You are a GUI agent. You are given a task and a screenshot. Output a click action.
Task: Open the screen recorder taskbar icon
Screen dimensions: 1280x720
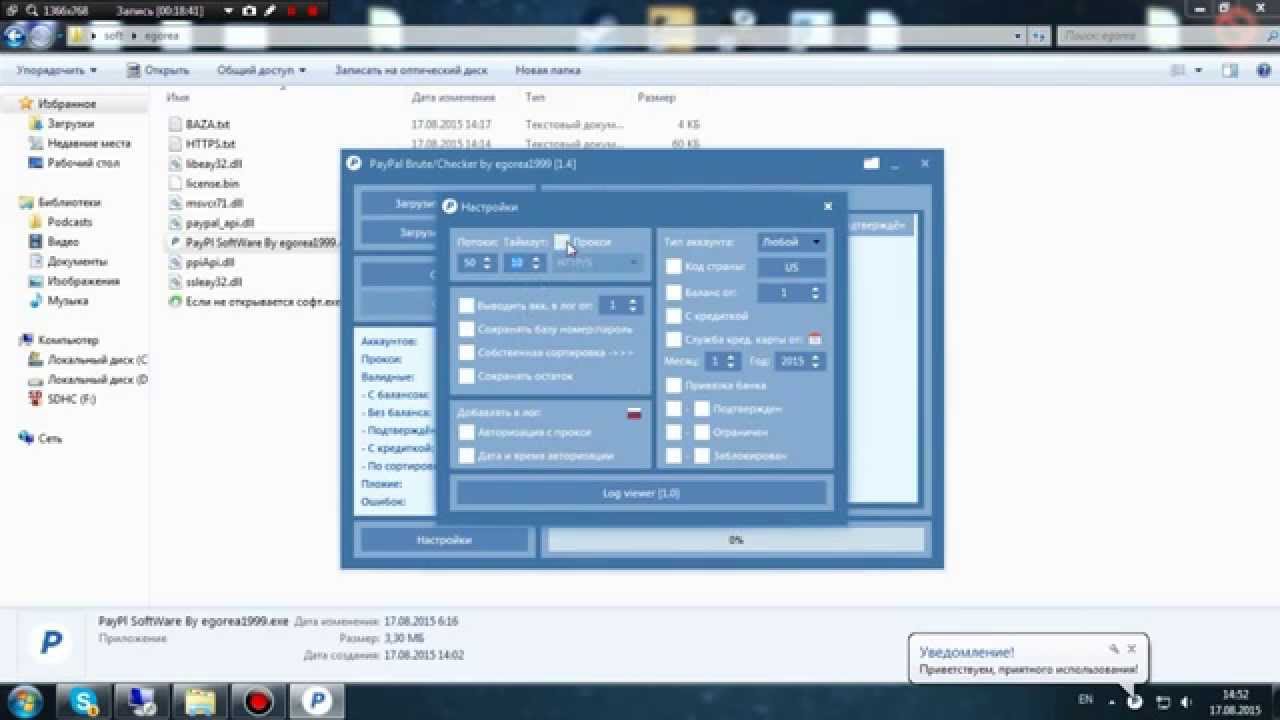[x=258, y=701]
